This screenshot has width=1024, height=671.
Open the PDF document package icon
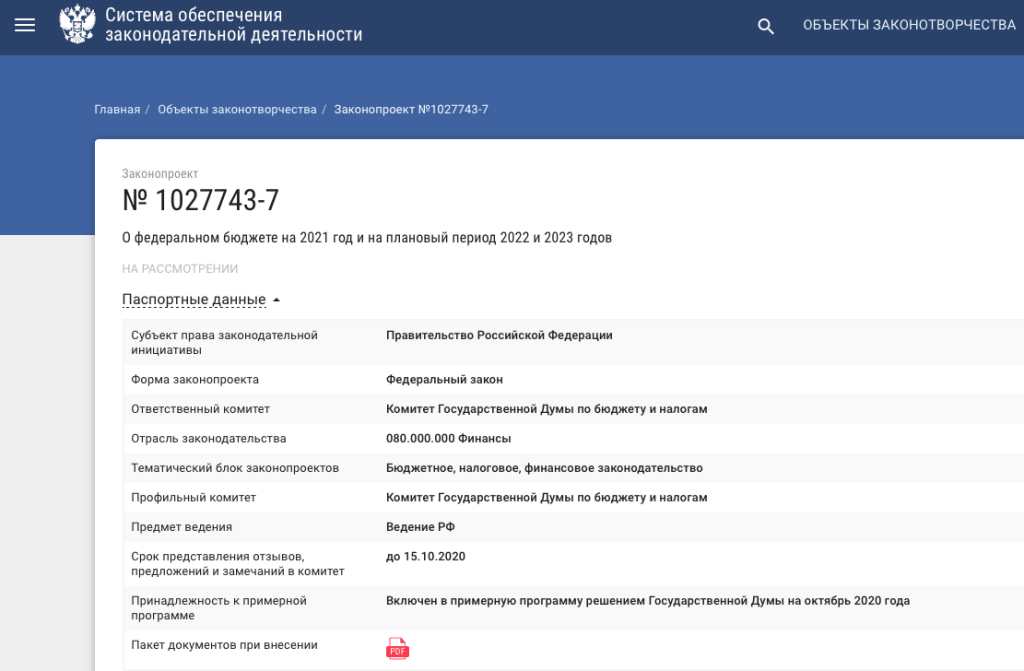397,649
